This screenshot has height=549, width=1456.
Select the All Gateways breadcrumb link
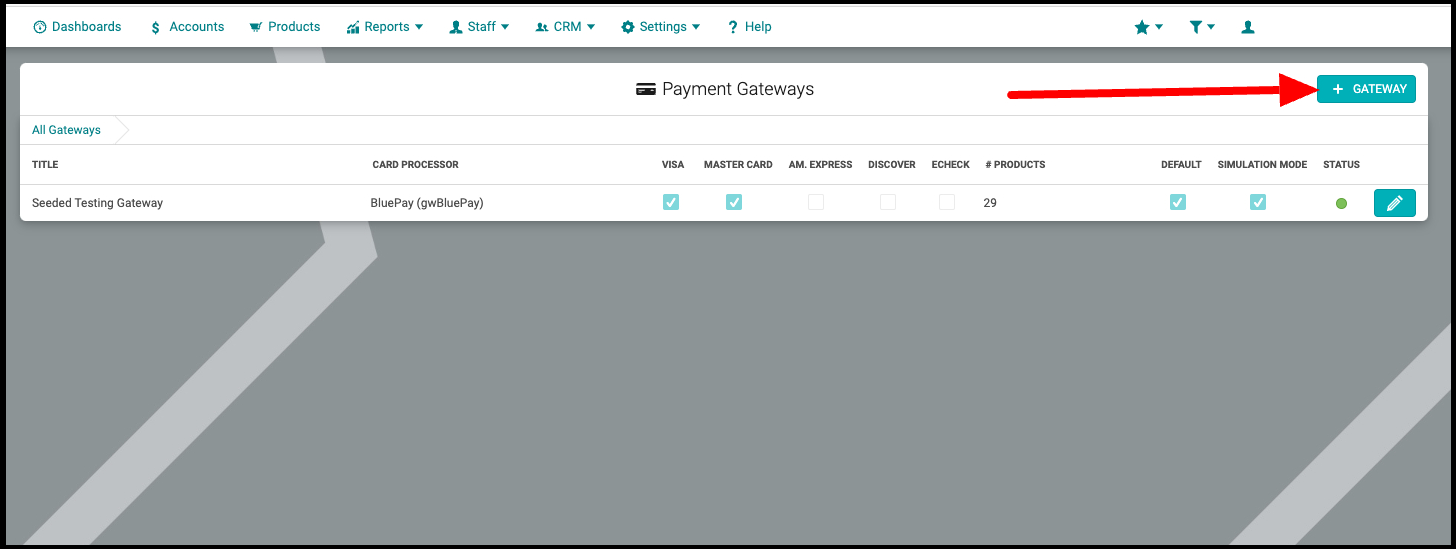pyautogui.click(x=66, y=130)
